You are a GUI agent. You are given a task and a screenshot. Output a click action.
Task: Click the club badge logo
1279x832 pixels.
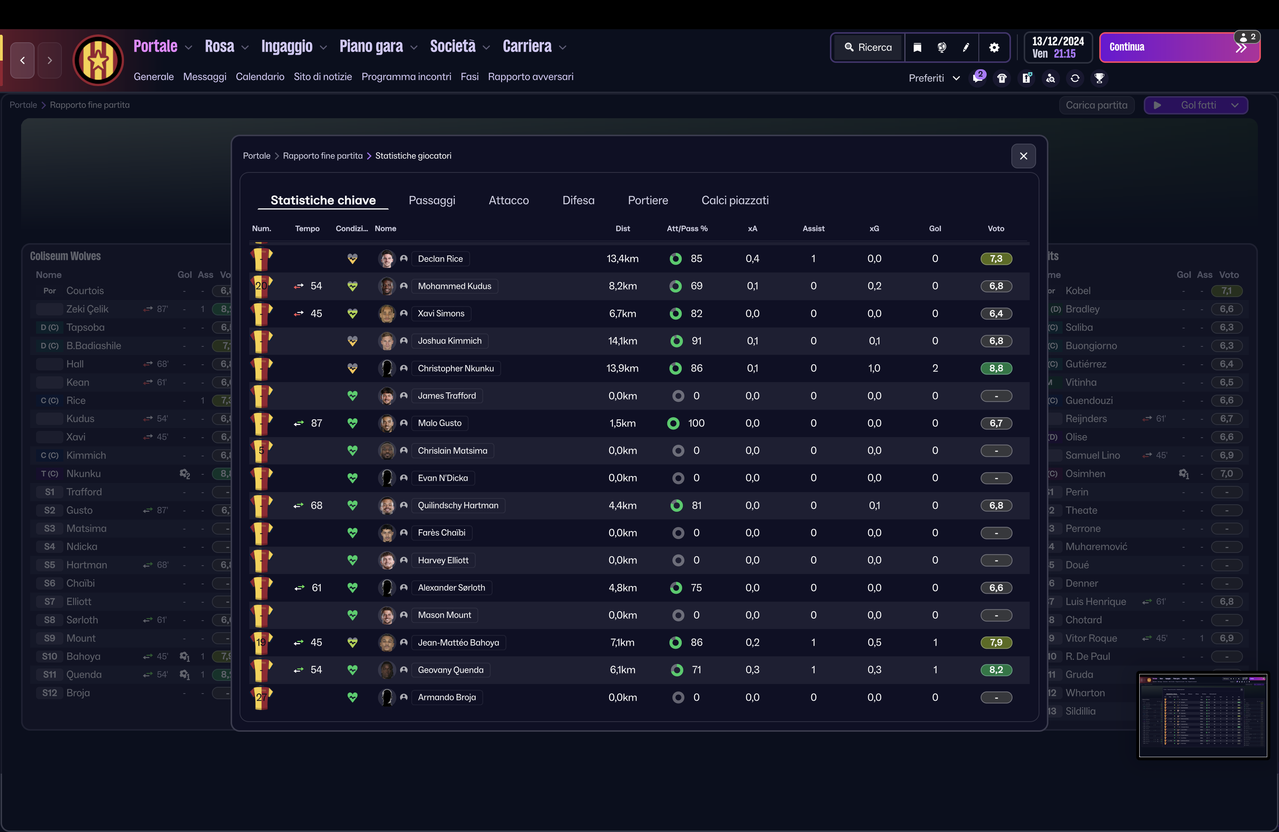tap(98, 60)
